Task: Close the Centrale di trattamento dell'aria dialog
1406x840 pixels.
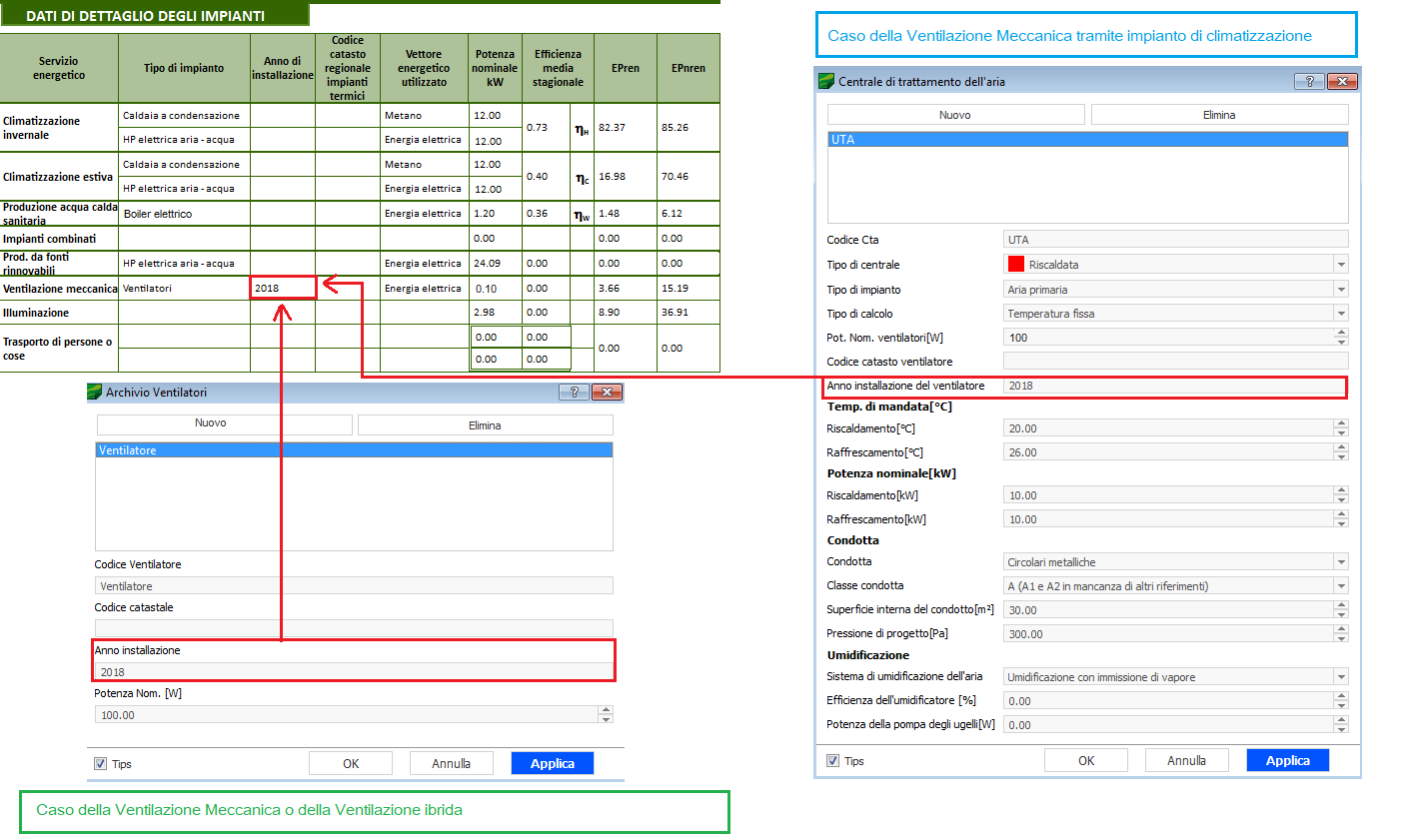Action: 1342,82
